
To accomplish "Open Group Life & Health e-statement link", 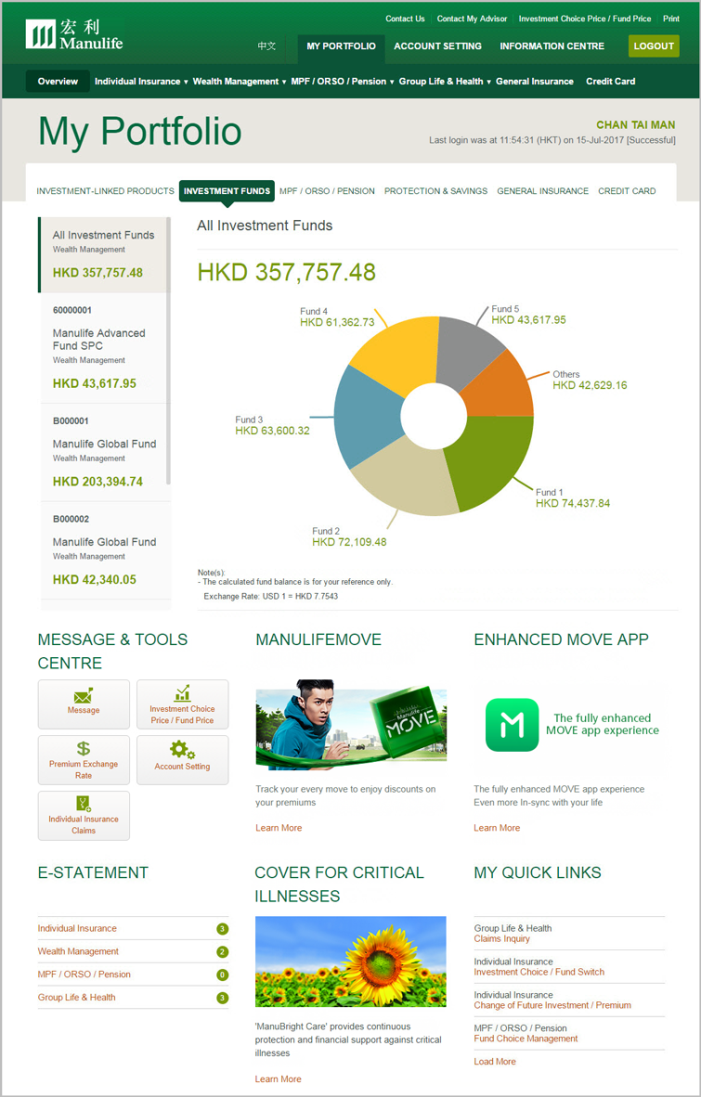I will click(76, 998).
